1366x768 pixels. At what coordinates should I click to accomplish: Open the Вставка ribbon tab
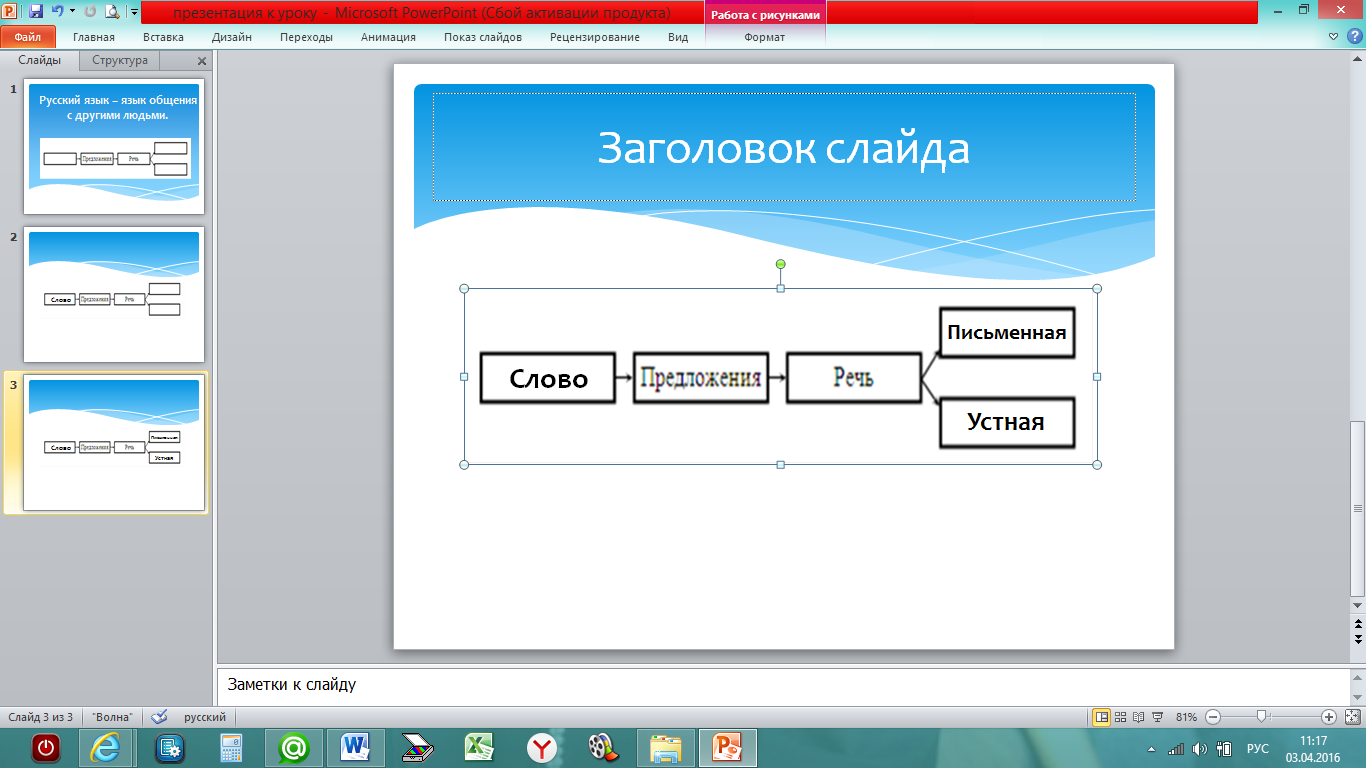point(163,37)
